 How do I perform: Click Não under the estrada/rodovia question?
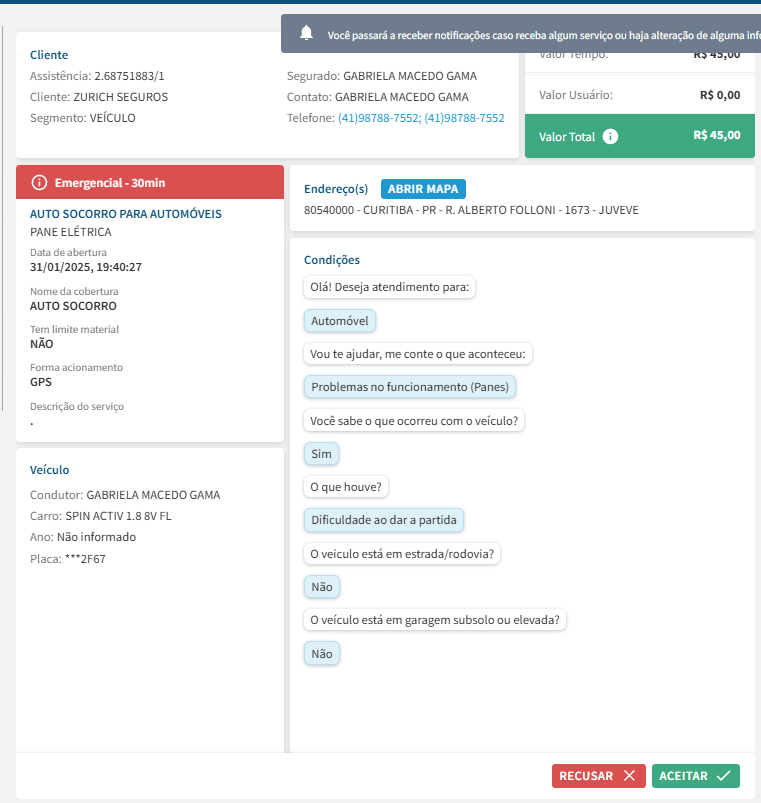pos(321,587)
